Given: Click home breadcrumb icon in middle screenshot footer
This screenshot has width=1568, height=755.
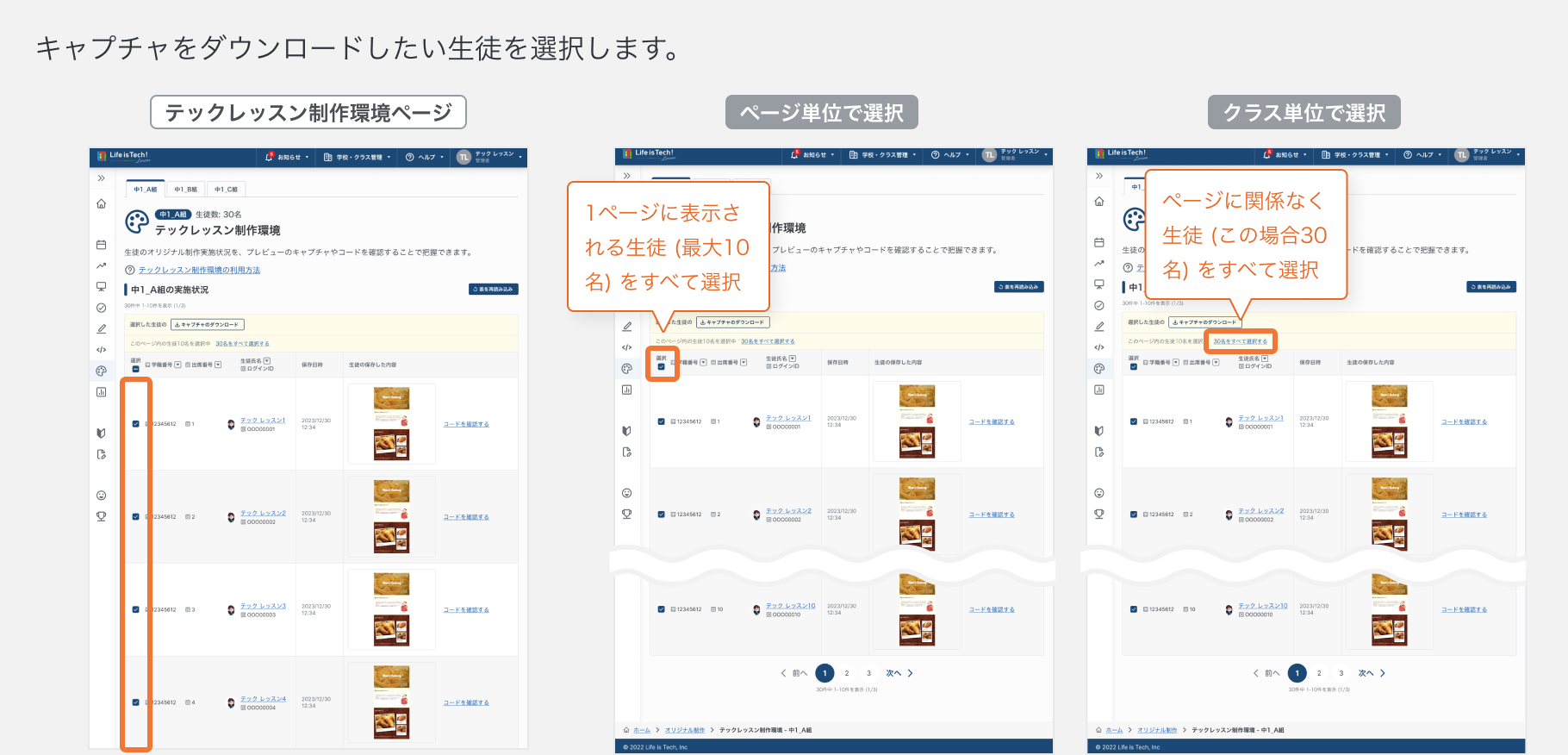Looking at the screenshot, I should pos(626,730).
